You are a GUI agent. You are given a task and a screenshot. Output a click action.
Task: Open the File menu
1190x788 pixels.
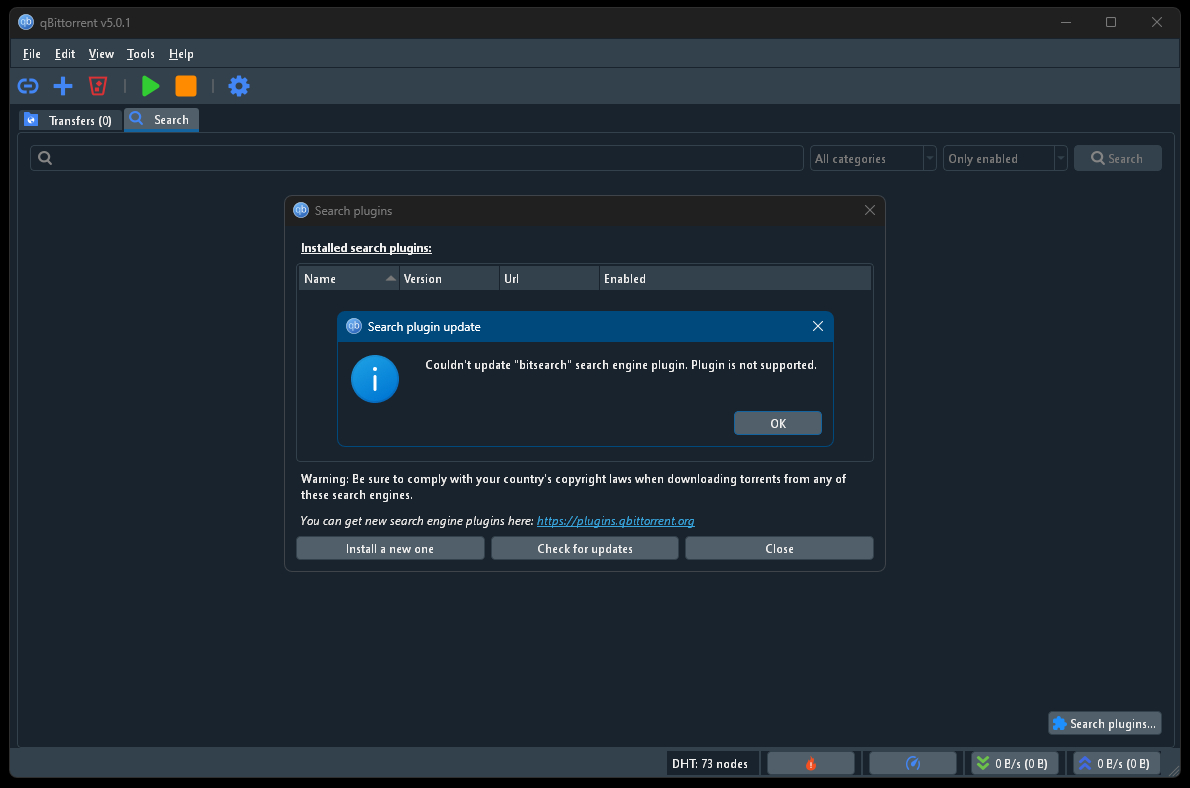pyautogui.click(x=32, y=54)
